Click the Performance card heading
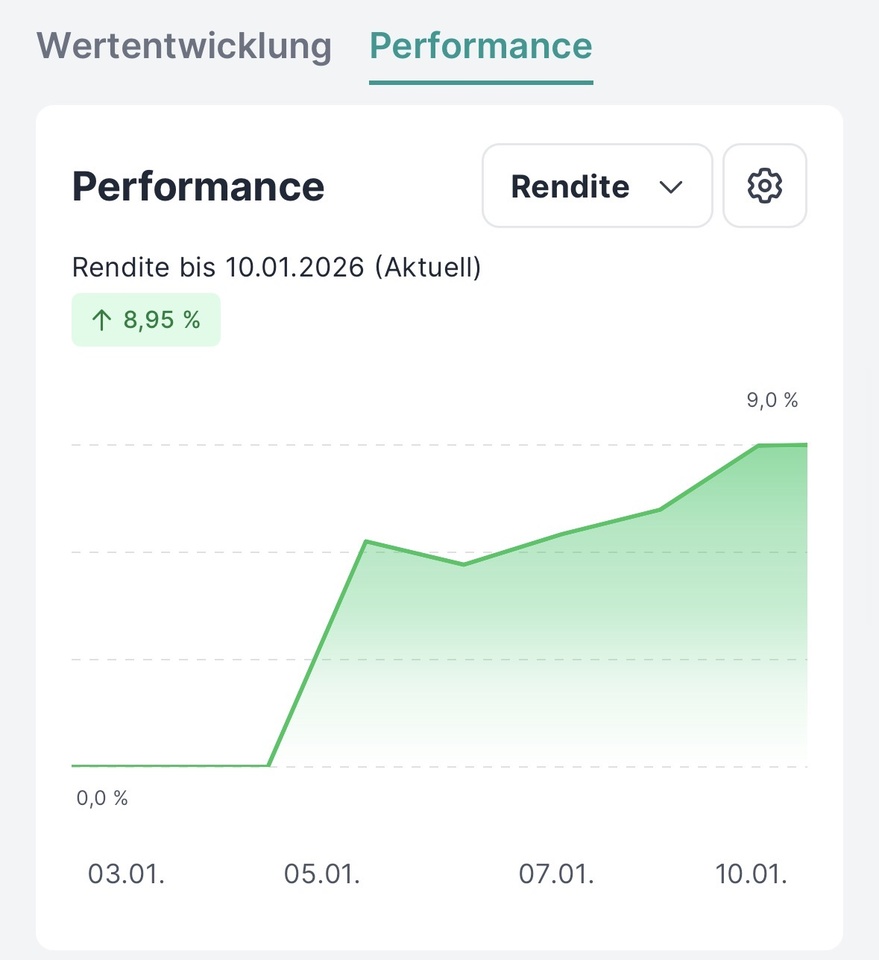 click(x=198, y=187)
